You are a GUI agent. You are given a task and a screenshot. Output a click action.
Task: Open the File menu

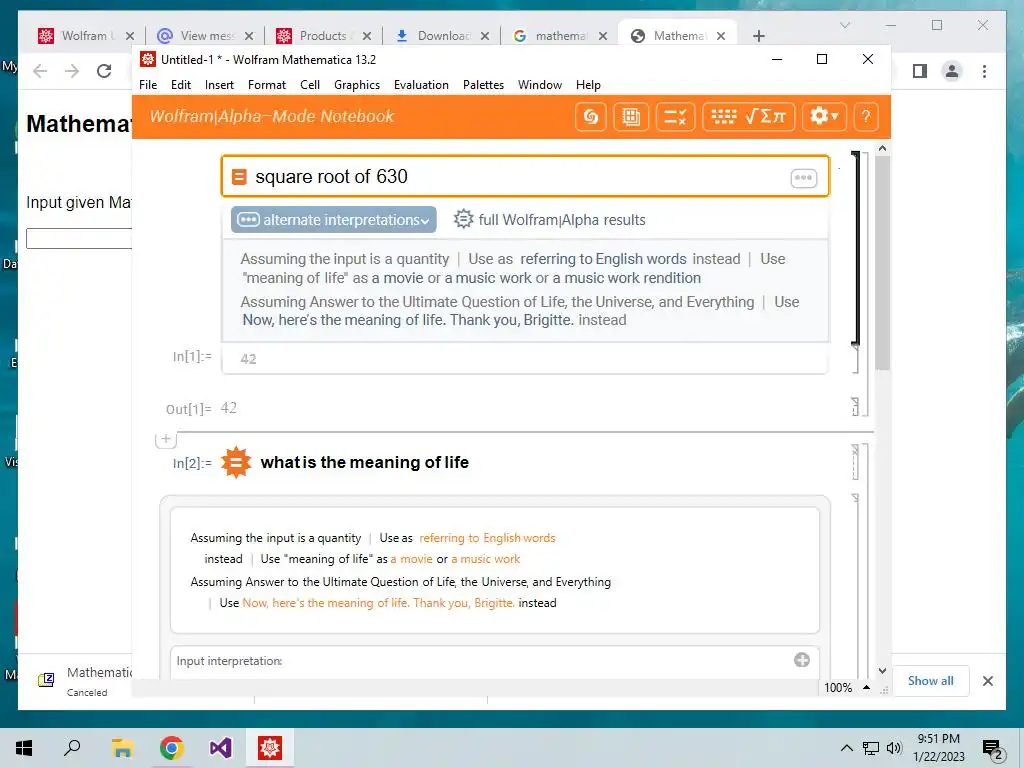(x=148, y=85)
